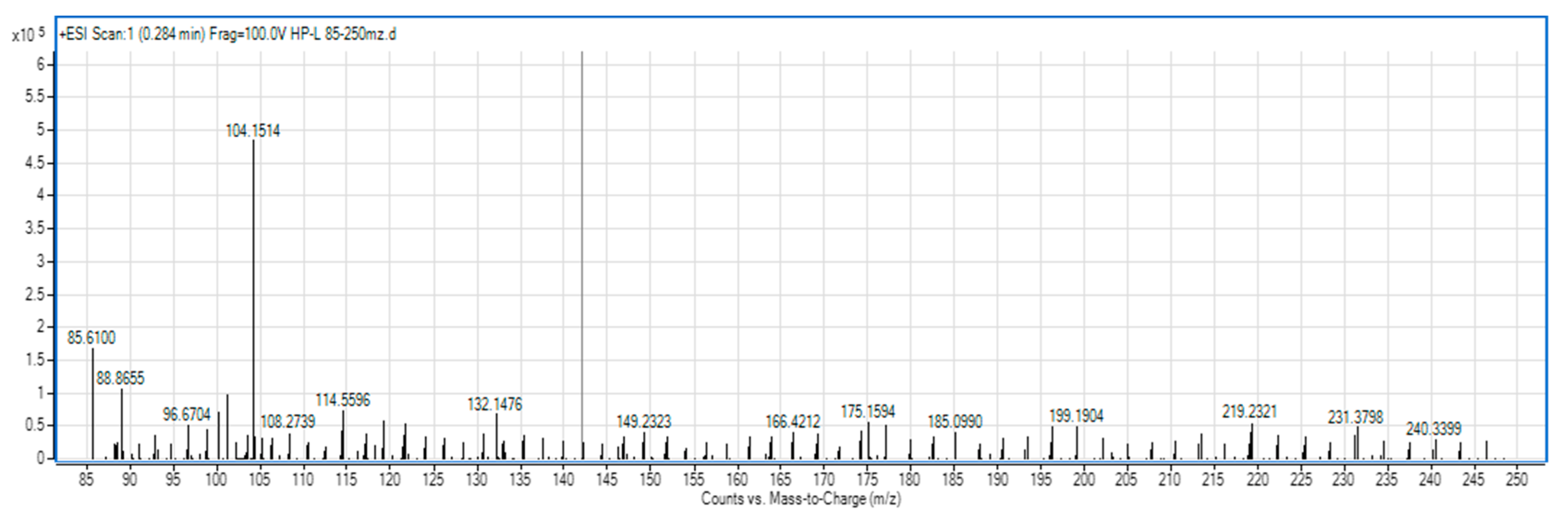This screenshot has height=516, width=1568.
Task: Click the 114.5596 peak label
Action: coord(342,400)
